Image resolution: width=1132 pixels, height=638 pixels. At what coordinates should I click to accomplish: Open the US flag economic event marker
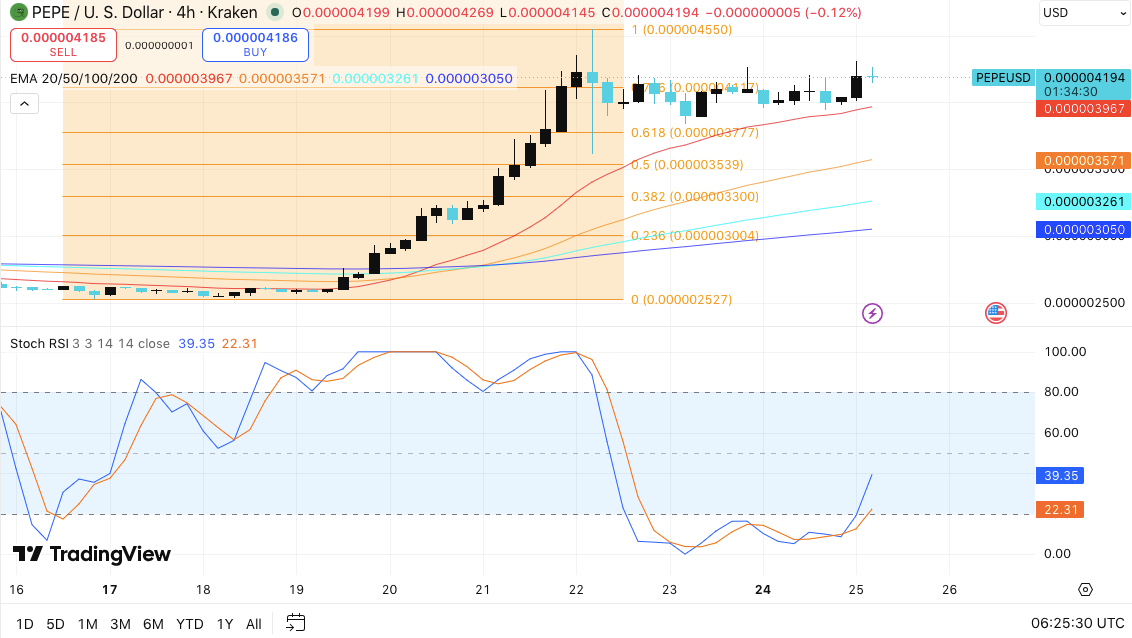[996, 313]
